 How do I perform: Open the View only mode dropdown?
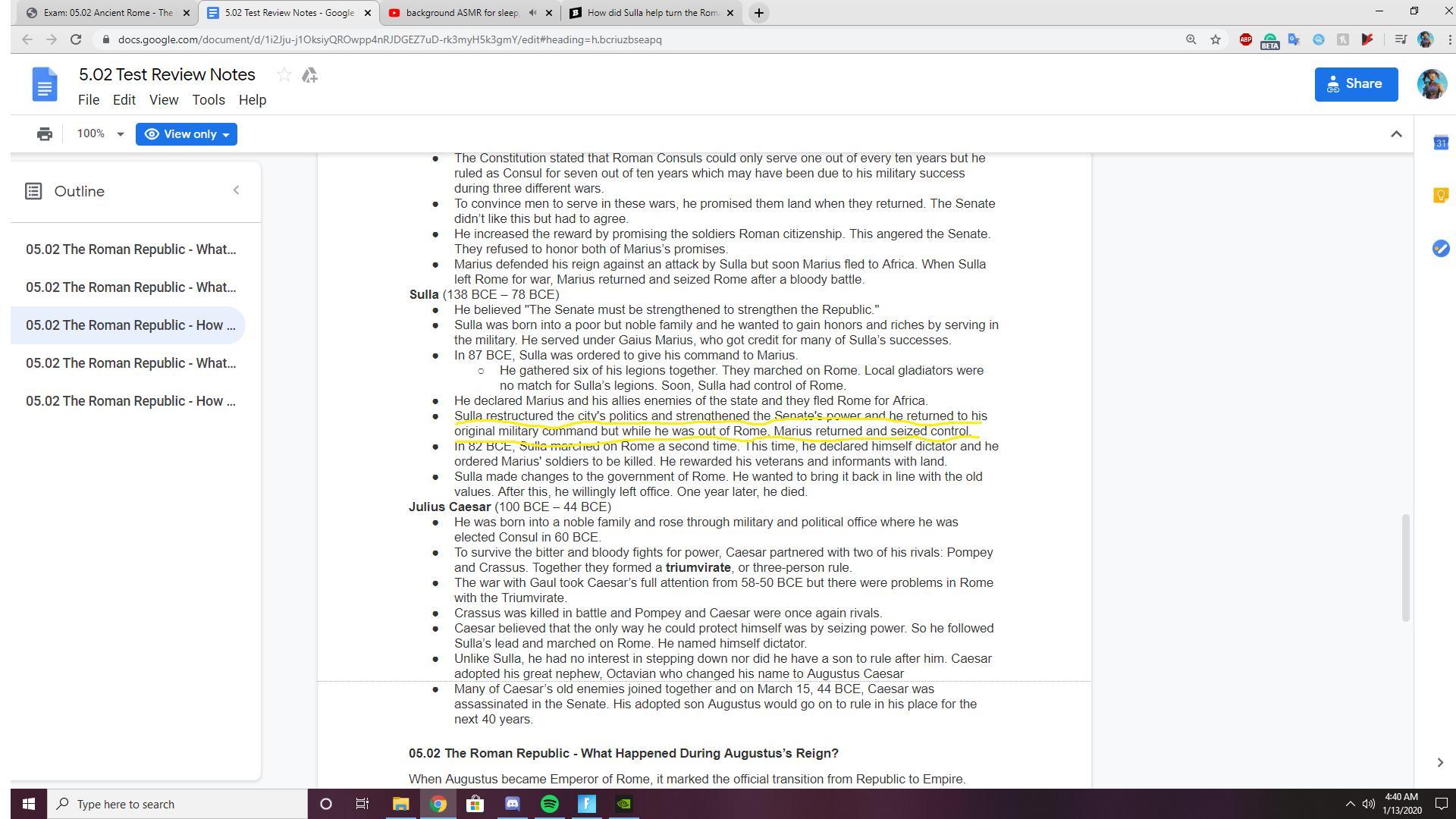(x=187, y=134)
